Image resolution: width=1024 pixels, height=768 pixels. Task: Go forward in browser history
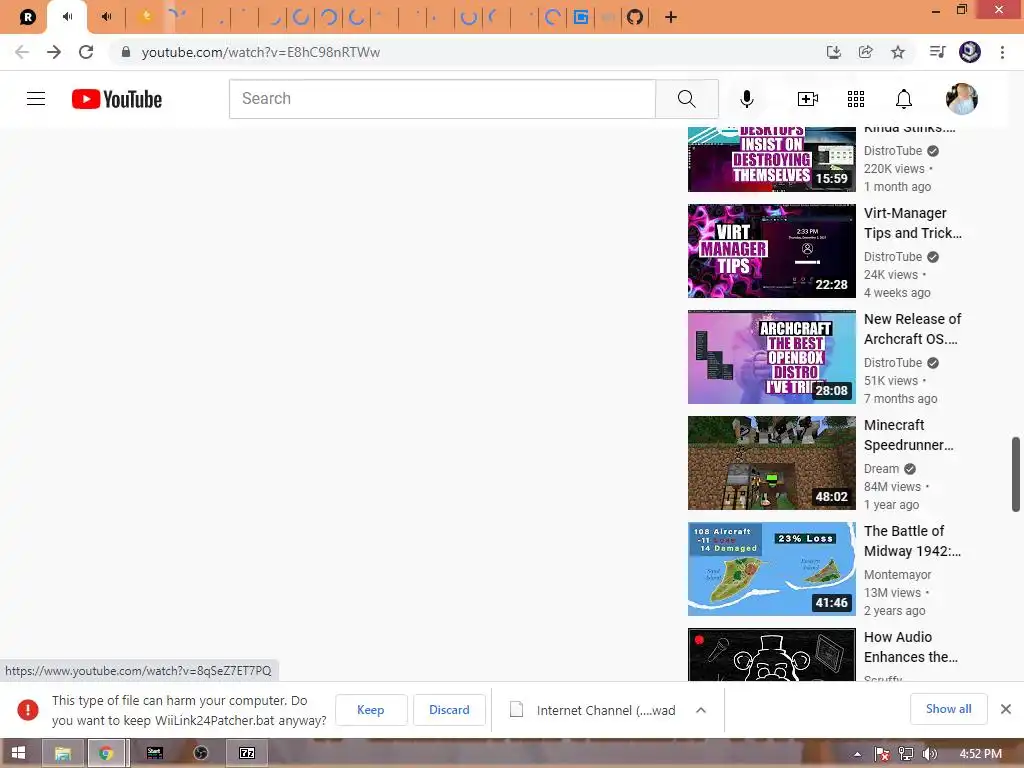point(54,52)
